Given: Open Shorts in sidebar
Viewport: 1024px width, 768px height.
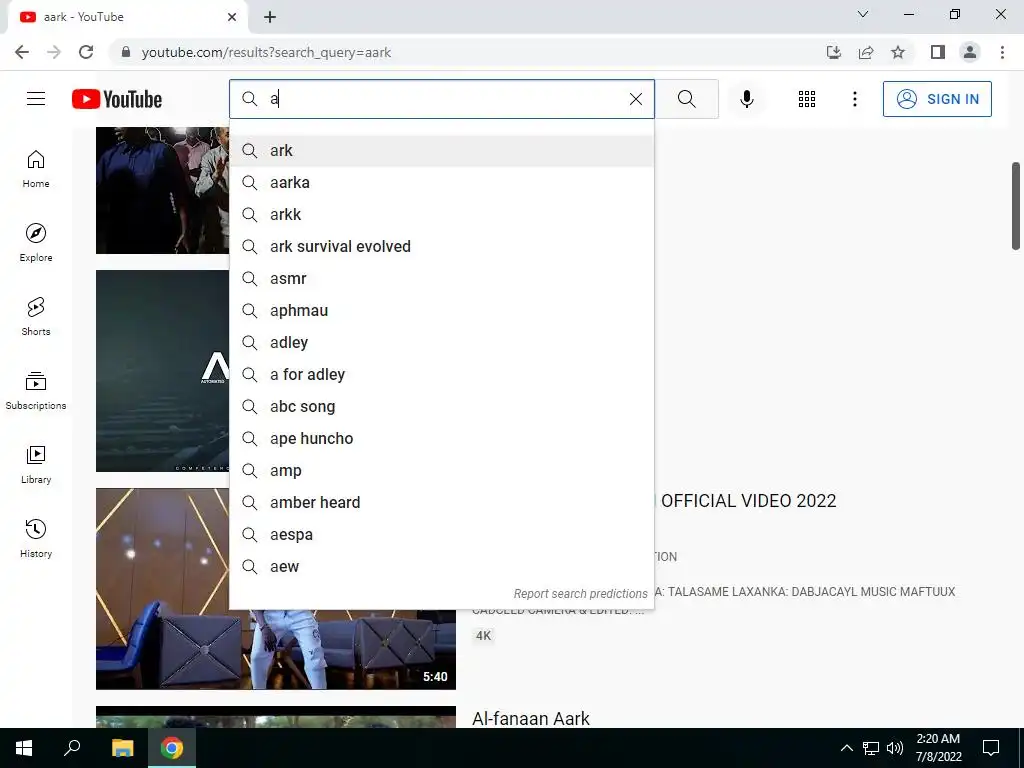Looking at the screenshot, I should [x=36, y=317].
